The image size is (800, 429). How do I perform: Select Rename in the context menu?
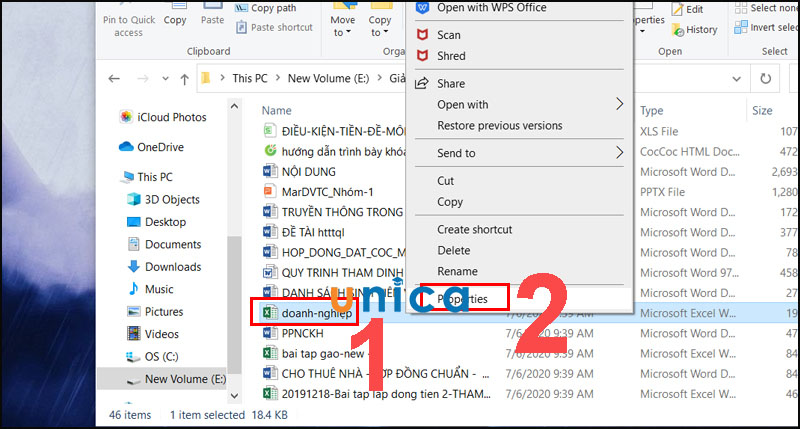coord(457,271)
